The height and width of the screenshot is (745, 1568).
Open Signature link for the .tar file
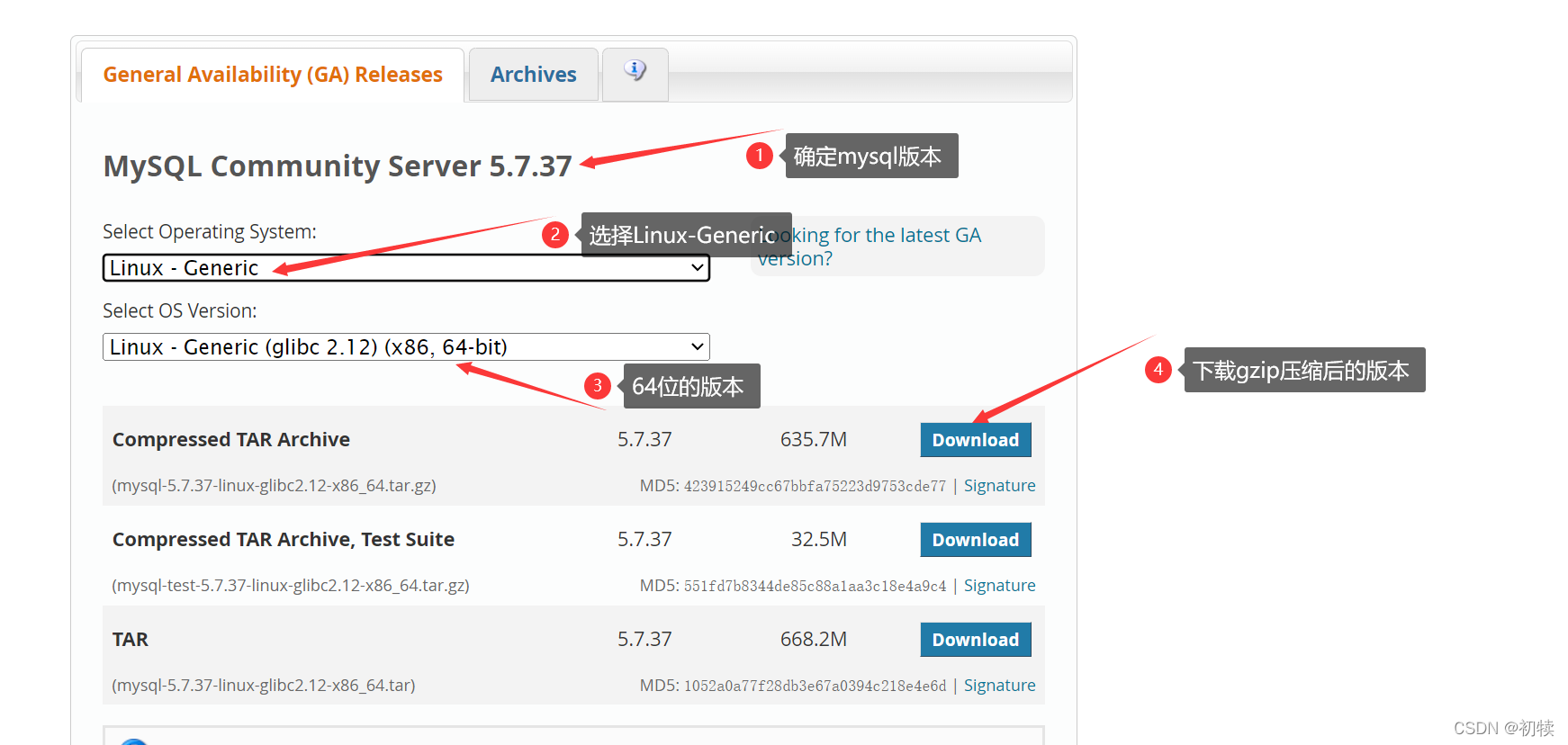point(999,686)
